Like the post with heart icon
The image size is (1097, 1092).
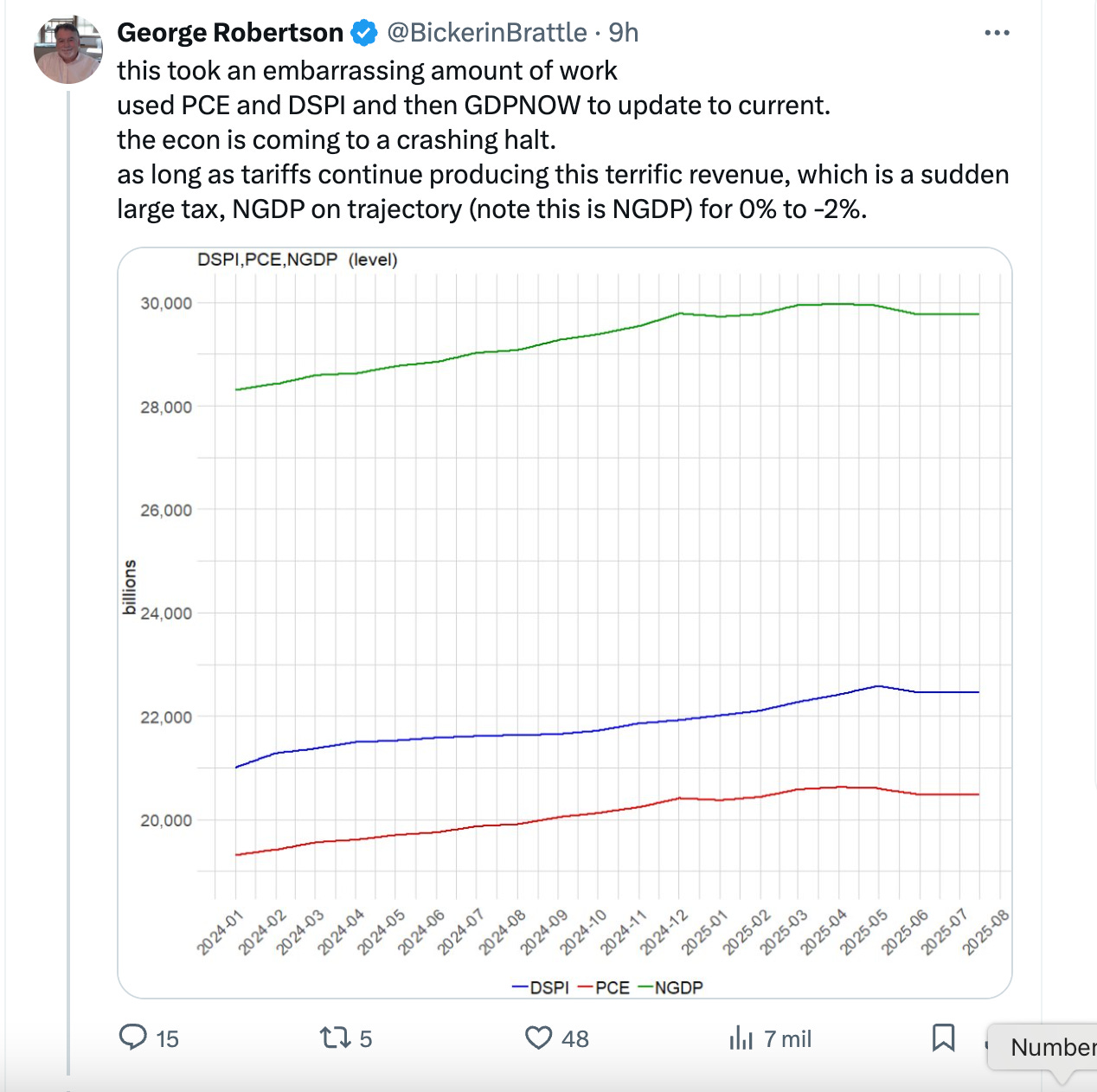point(538,1037)
